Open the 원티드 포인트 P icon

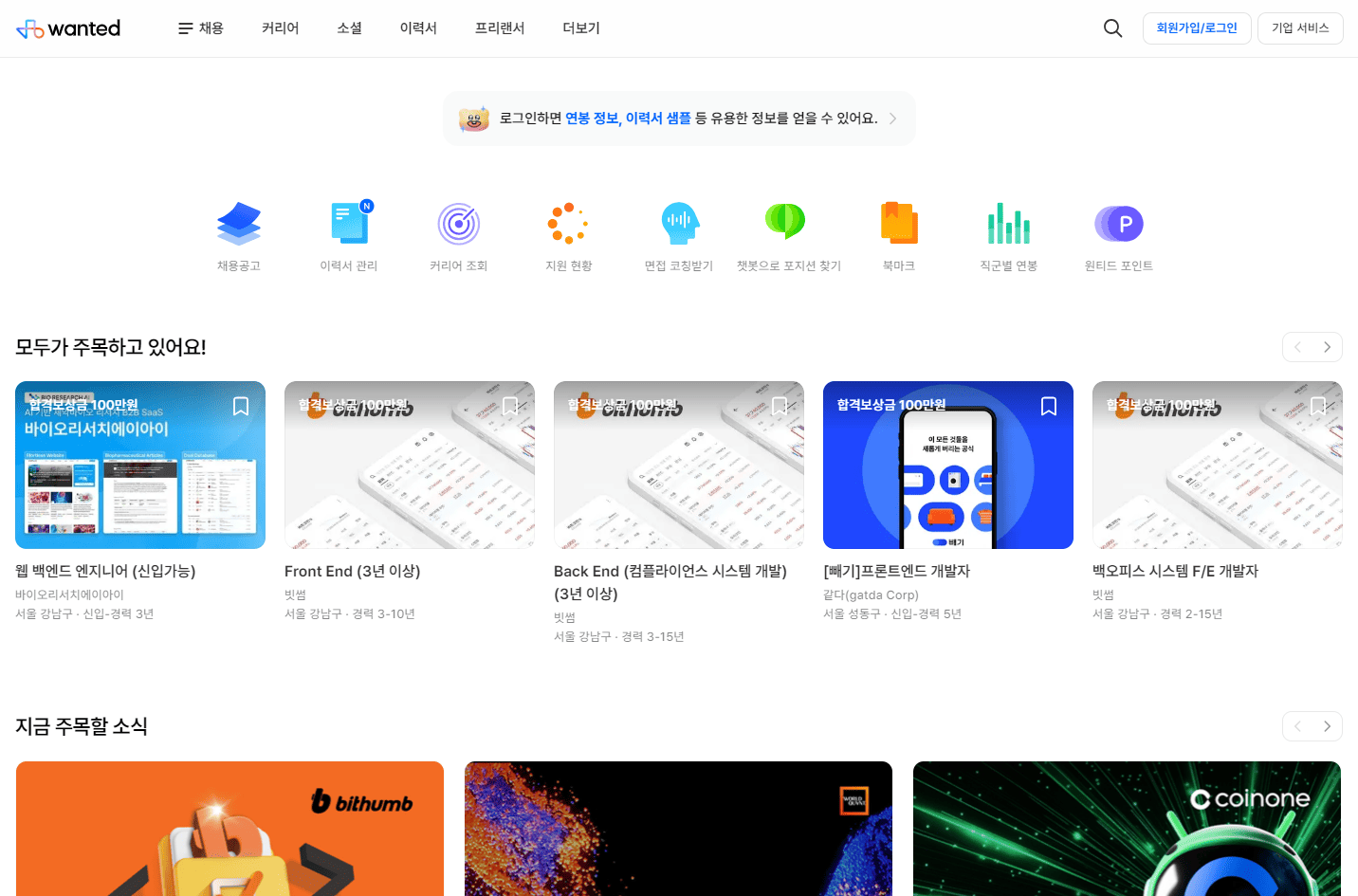click(1119, 224)
